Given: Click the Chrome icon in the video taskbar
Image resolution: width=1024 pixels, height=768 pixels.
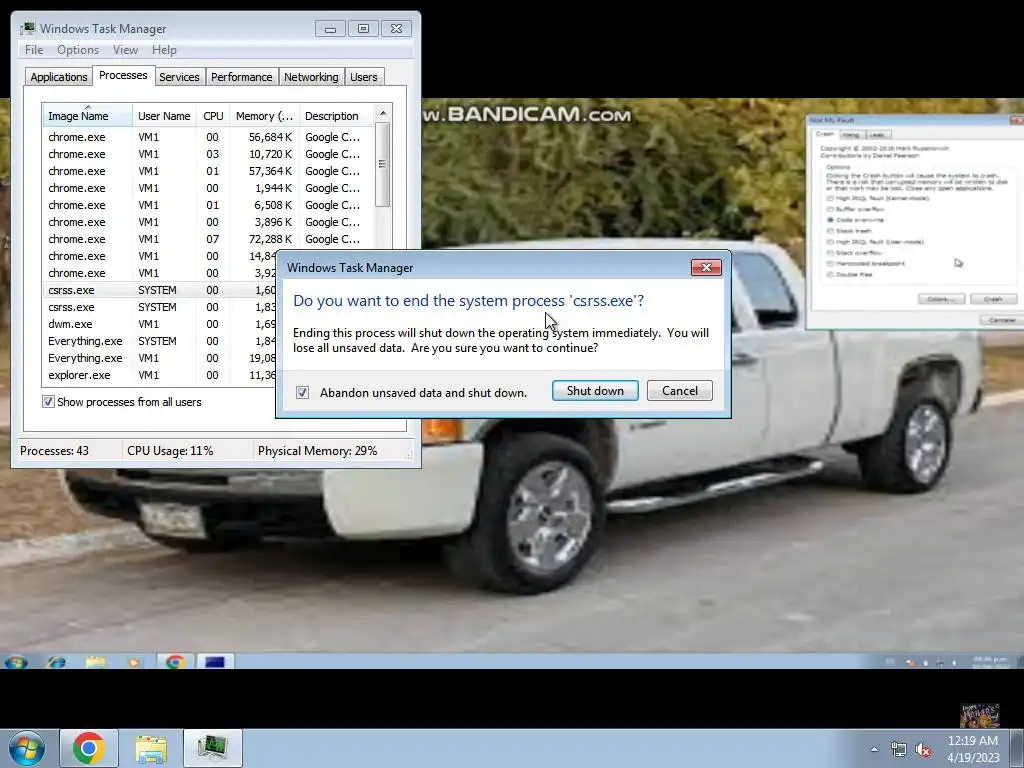Looking at the screenshot, I should pos(175,662).
